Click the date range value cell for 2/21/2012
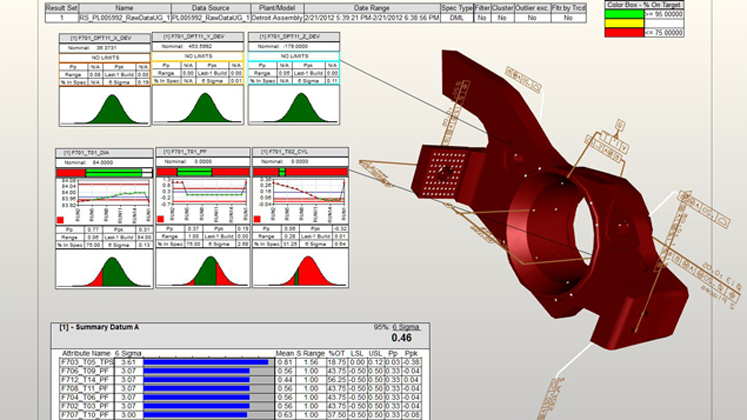 [372, 18]
